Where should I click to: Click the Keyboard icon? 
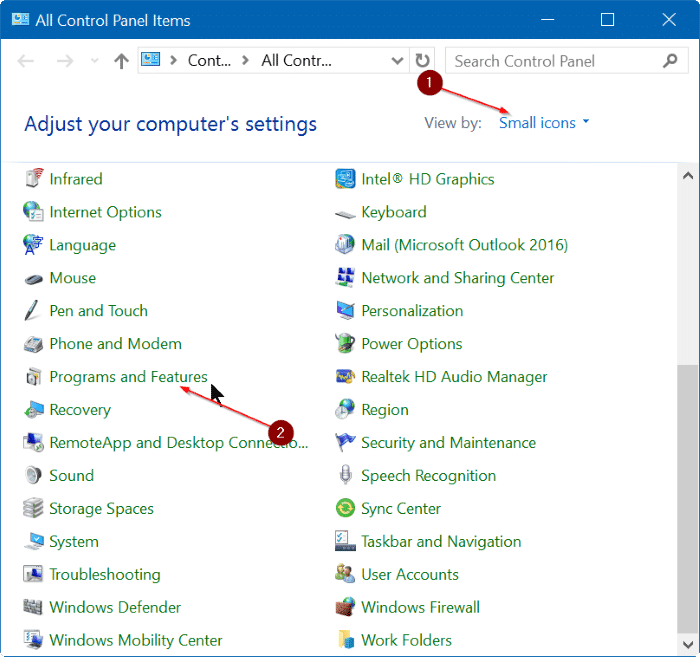[x=346, y=215]
